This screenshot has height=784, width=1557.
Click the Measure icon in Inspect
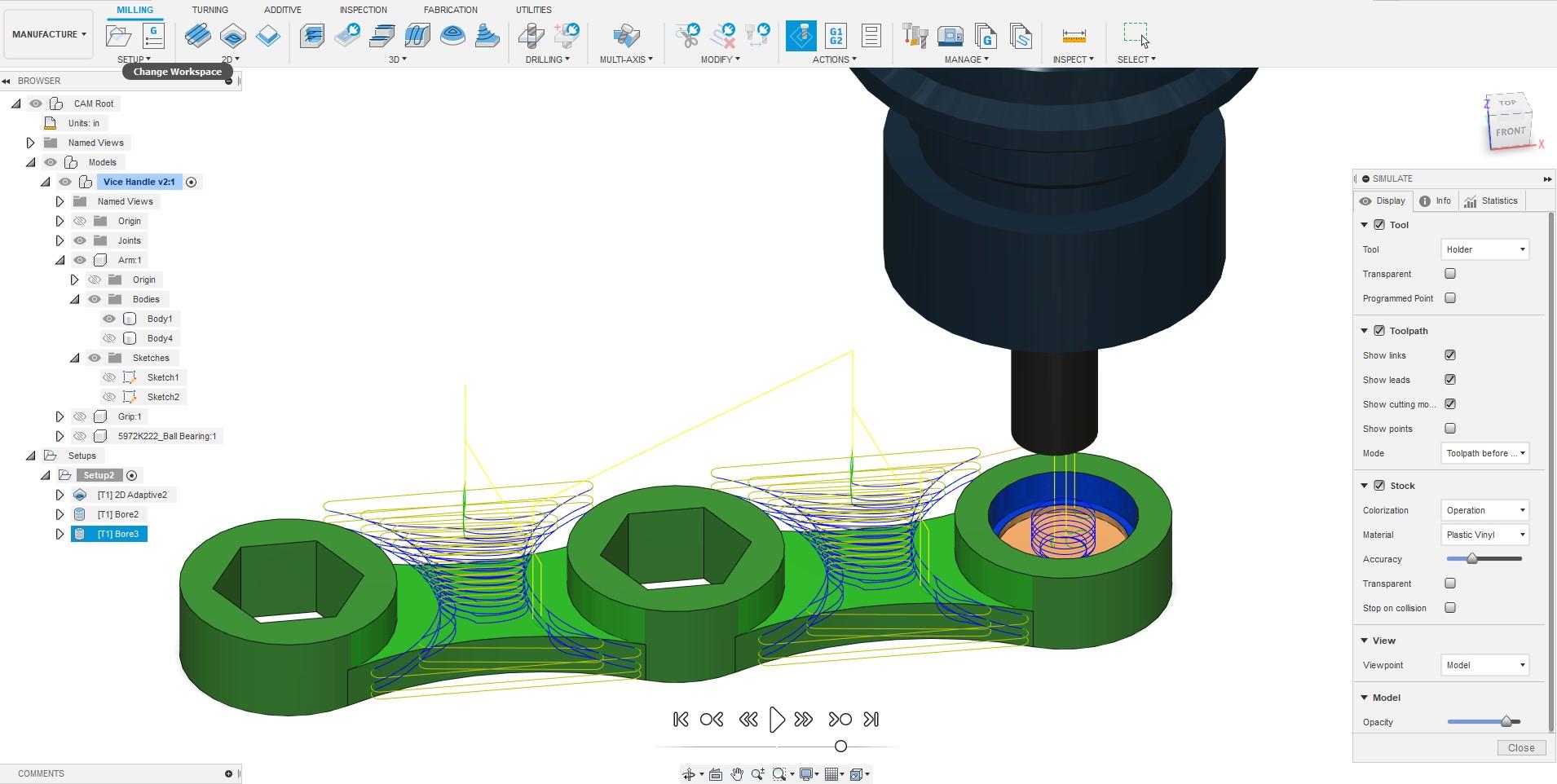pos(1074,35)
